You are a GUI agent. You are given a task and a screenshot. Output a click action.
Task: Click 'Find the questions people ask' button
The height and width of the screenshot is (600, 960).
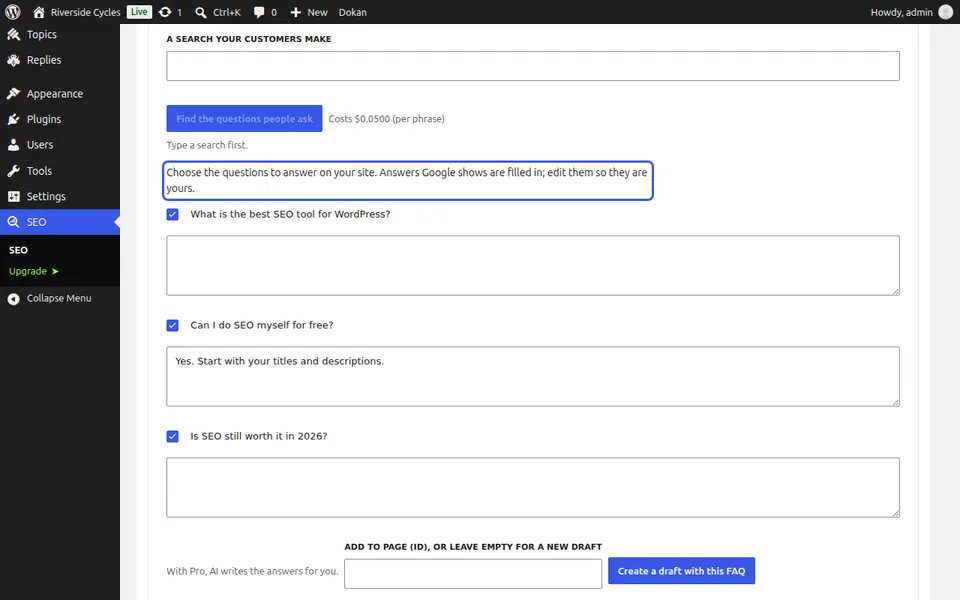click(244, 119)
